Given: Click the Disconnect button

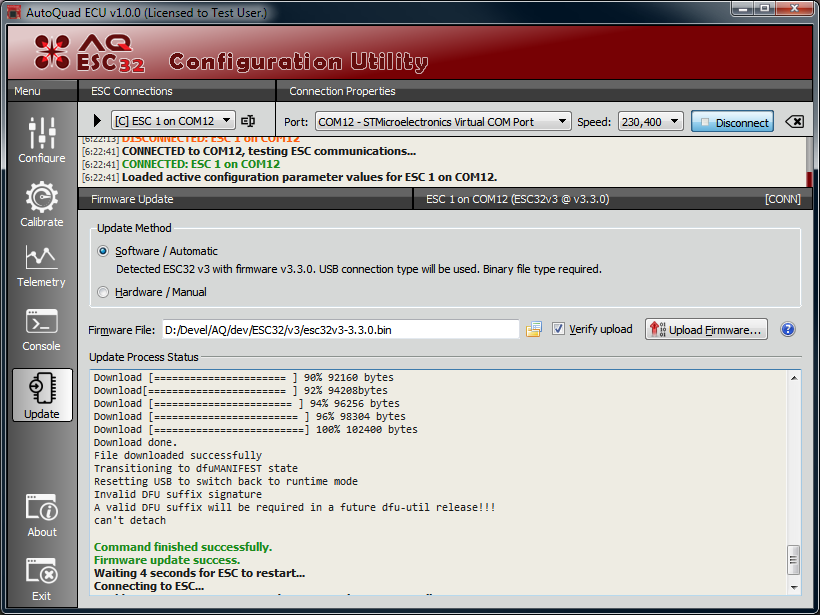Looking at the screenshot, I should point(732,122).
